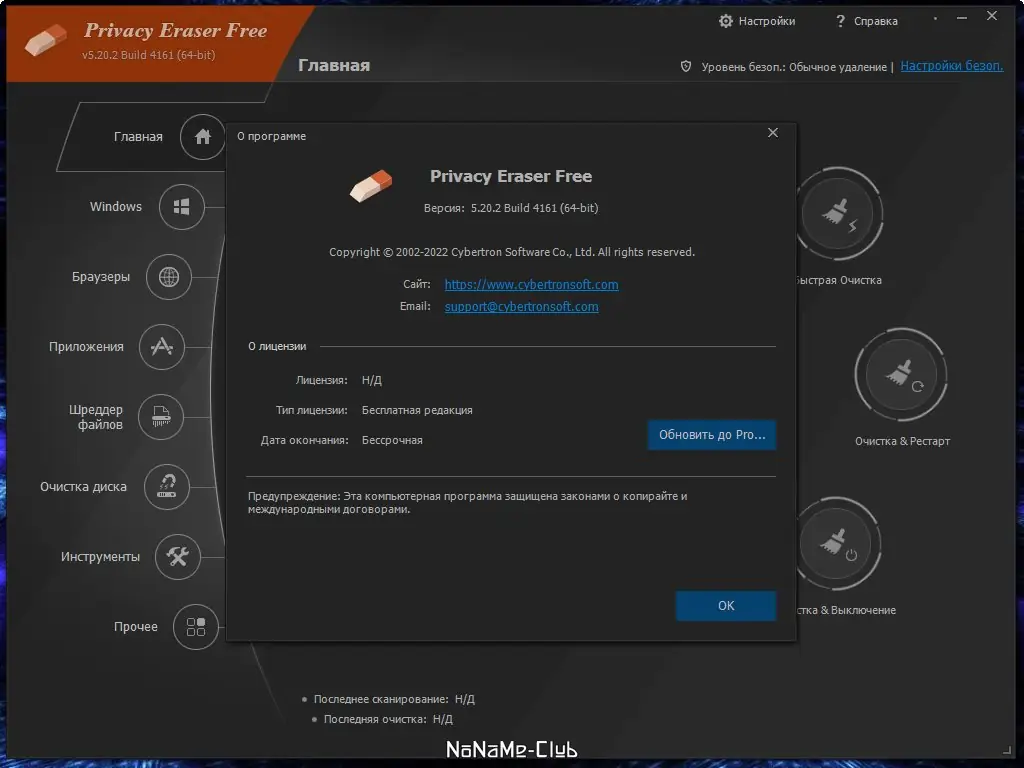Open the Applications icon in sidebar

pos(161,347)
